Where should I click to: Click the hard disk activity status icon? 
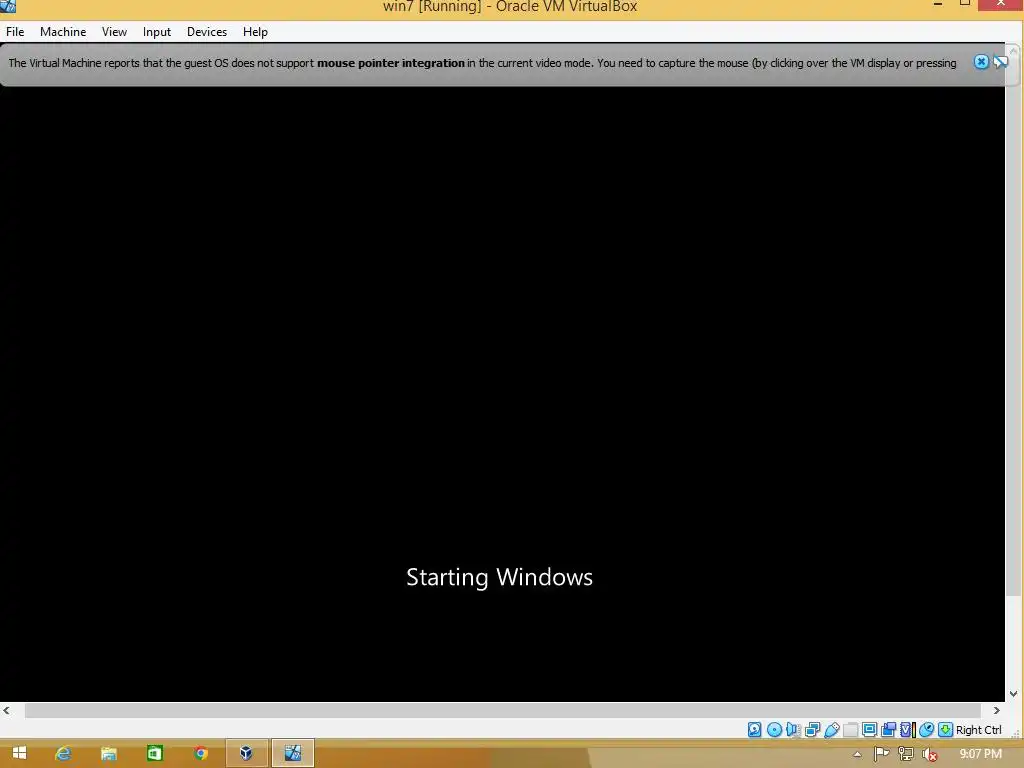pyautogui.click(x=754, y=729)
